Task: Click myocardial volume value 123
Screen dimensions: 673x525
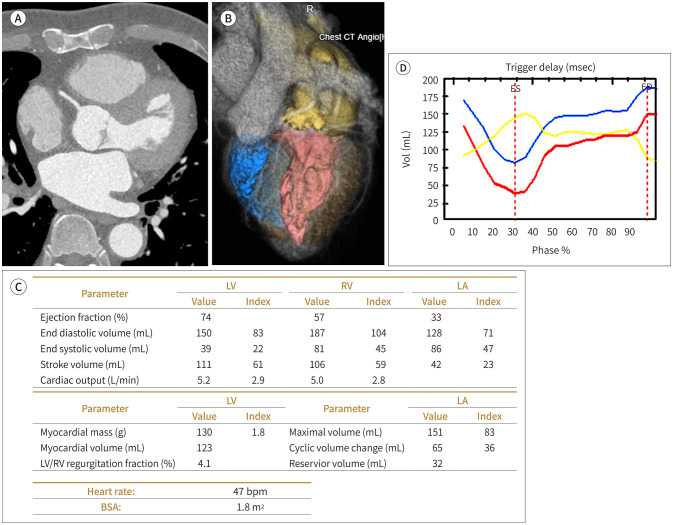Action: coord(204,448)
